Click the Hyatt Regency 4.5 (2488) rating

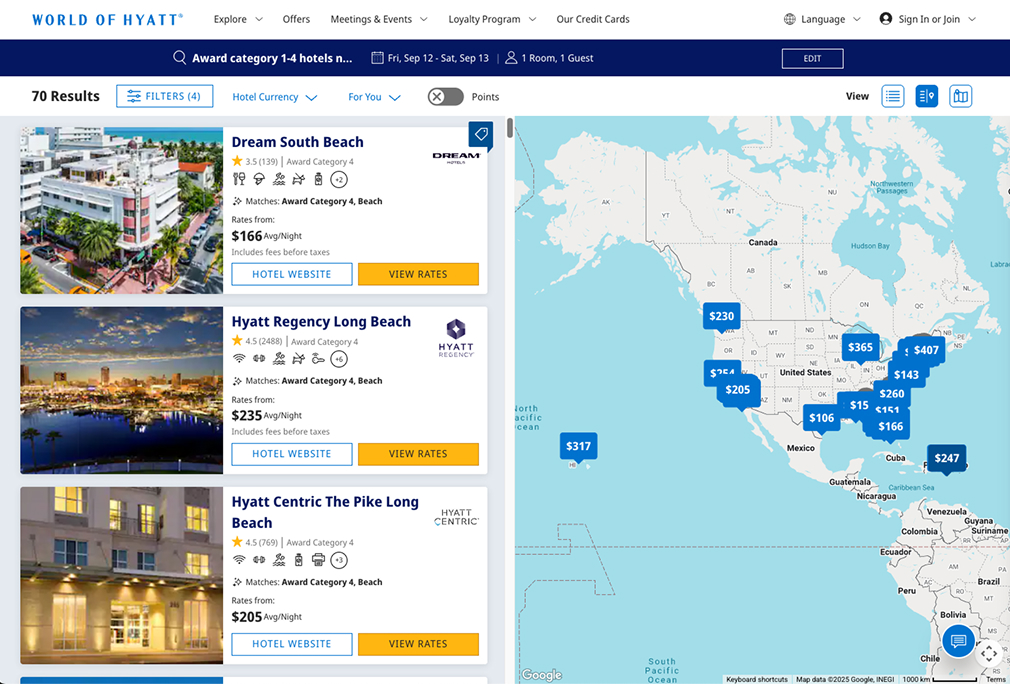pyautogui.click(x=257, y=341)
